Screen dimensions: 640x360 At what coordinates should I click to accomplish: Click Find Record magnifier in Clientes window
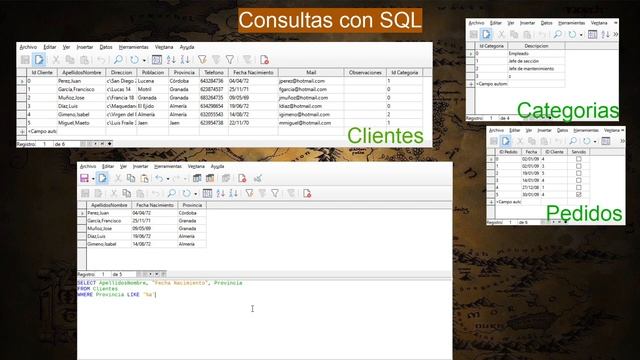tap(118, 60)
